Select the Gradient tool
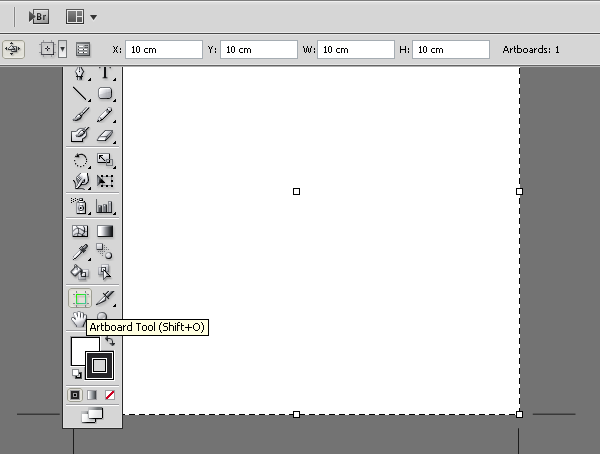 pos(105,231)
